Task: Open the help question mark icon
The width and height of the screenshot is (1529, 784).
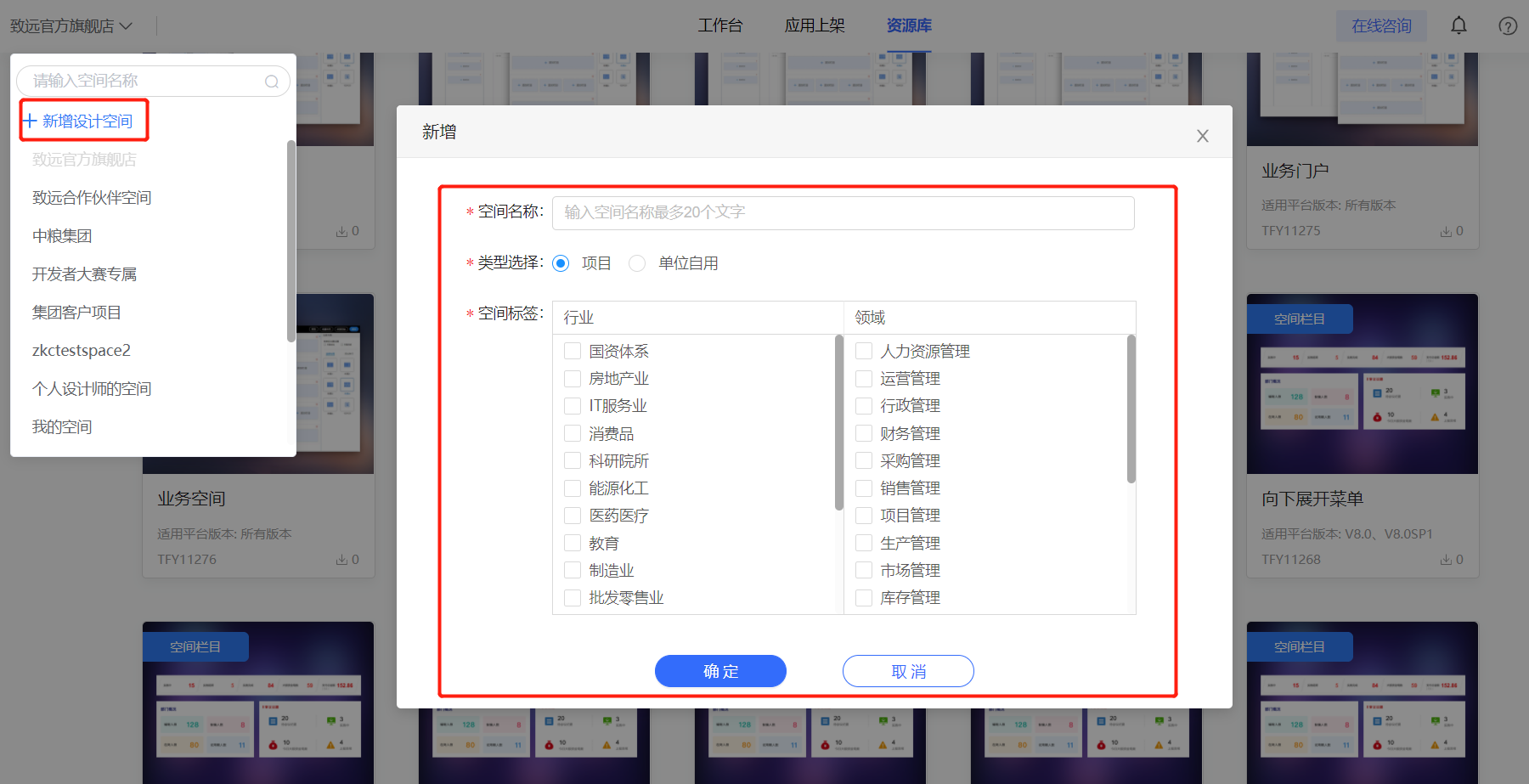Action: (1508, 26)
